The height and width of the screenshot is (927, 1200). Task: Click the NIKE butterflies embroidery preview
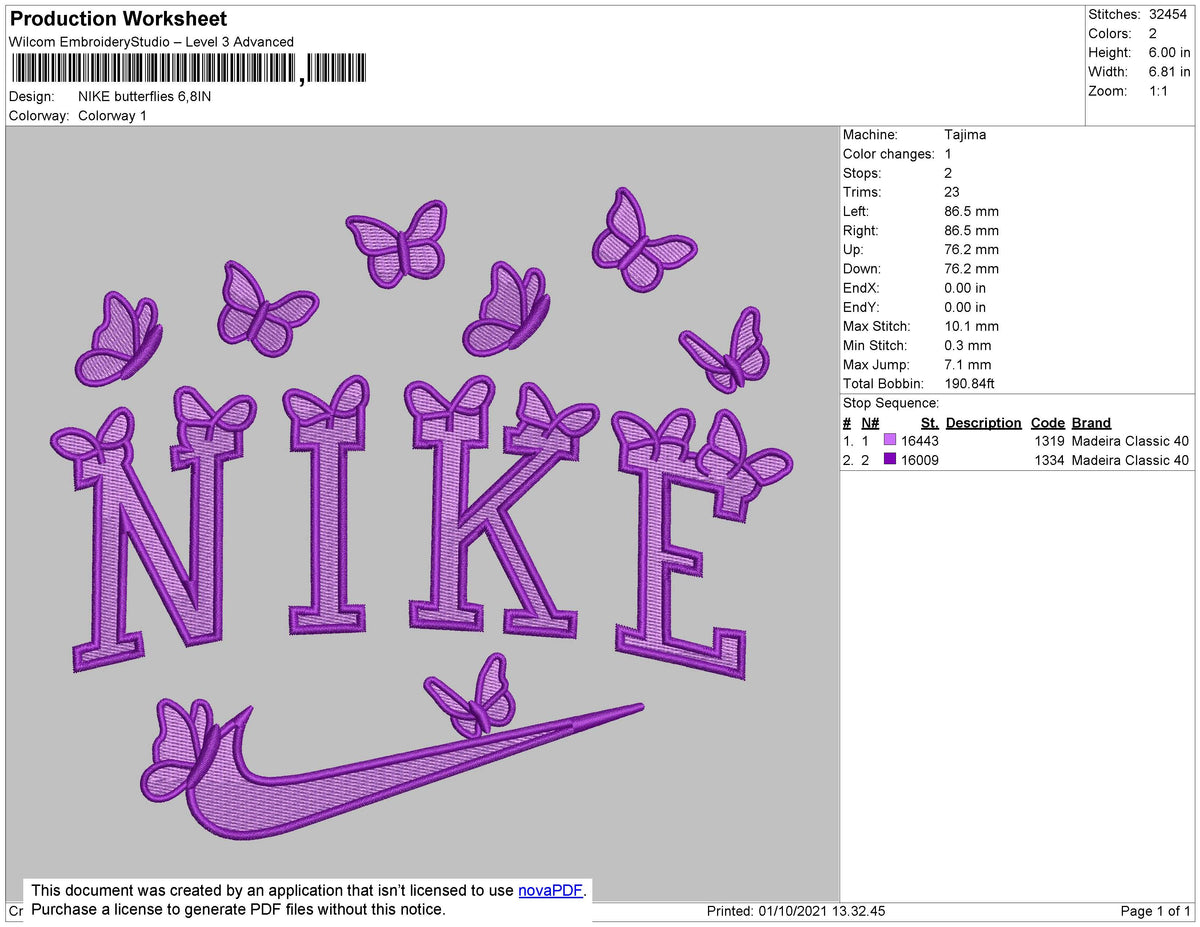click(x=422, y=513)
